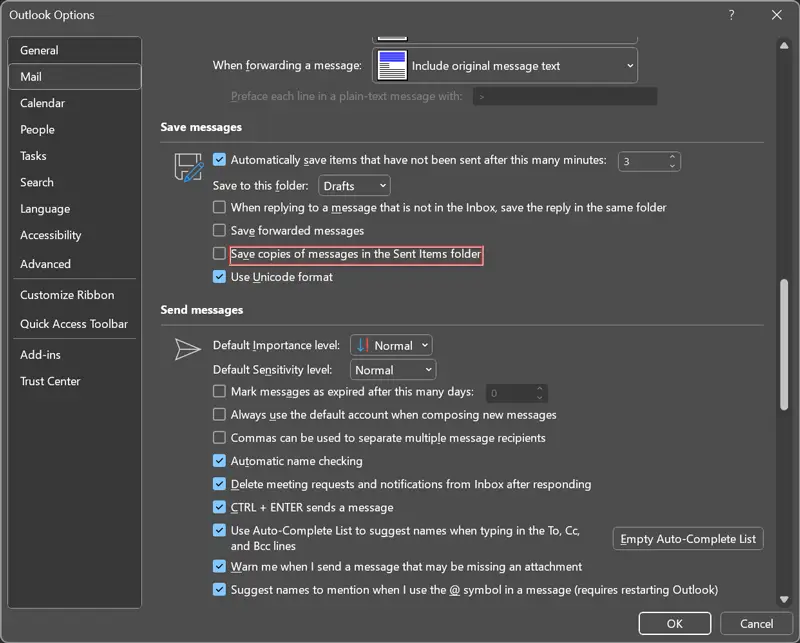Click the vertical scrollbar thumb

(783, 344)
